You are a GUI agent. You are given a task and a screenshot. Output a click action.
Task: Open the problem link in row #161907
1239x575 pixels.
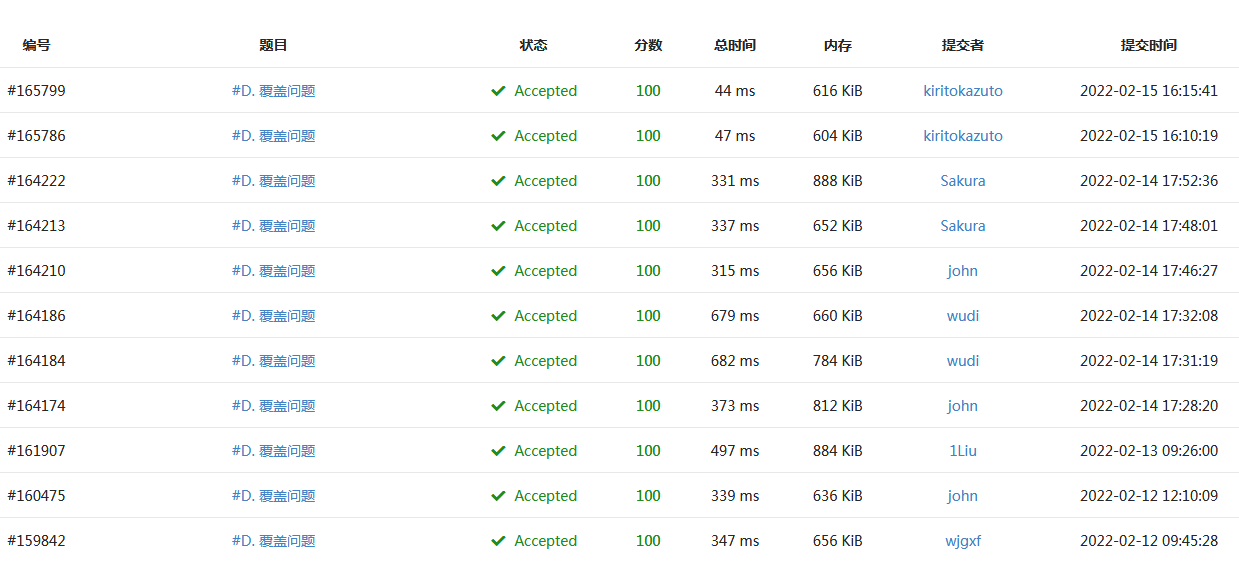coord(273,451)
